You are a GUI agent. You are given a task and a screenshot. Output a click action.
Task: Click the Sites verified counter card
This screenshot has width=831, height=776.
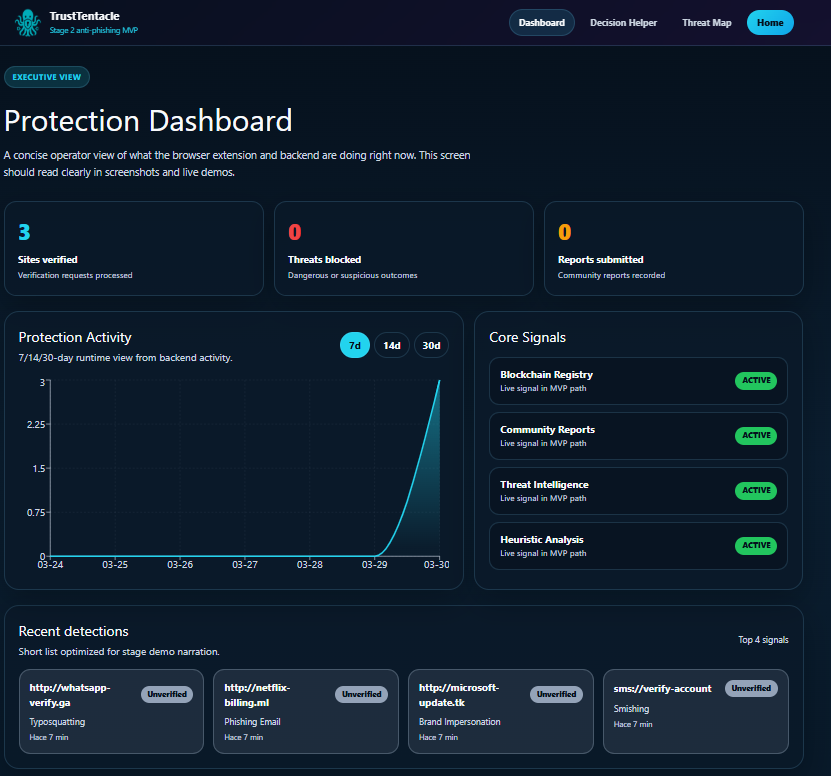click(x=134, y=248)
